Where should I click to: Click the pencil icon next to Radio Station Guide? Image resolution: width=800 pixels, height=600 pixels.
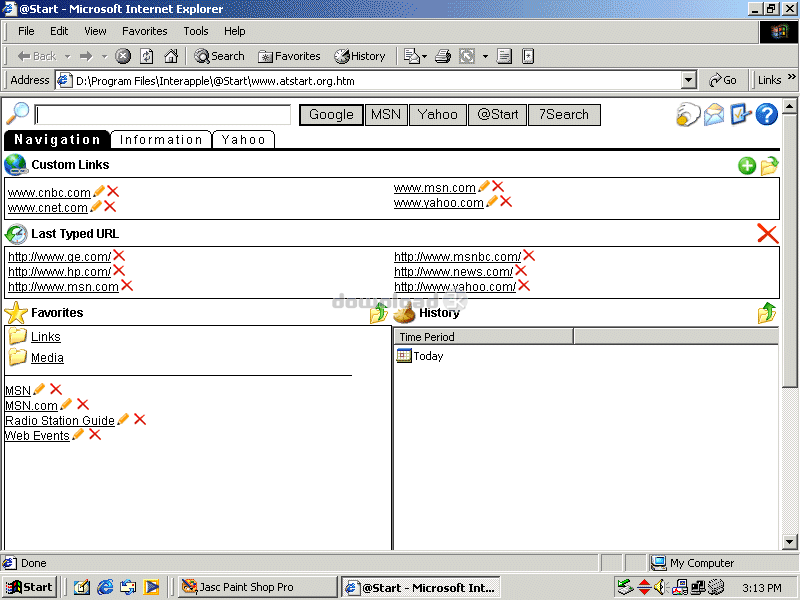click(124, 420)
